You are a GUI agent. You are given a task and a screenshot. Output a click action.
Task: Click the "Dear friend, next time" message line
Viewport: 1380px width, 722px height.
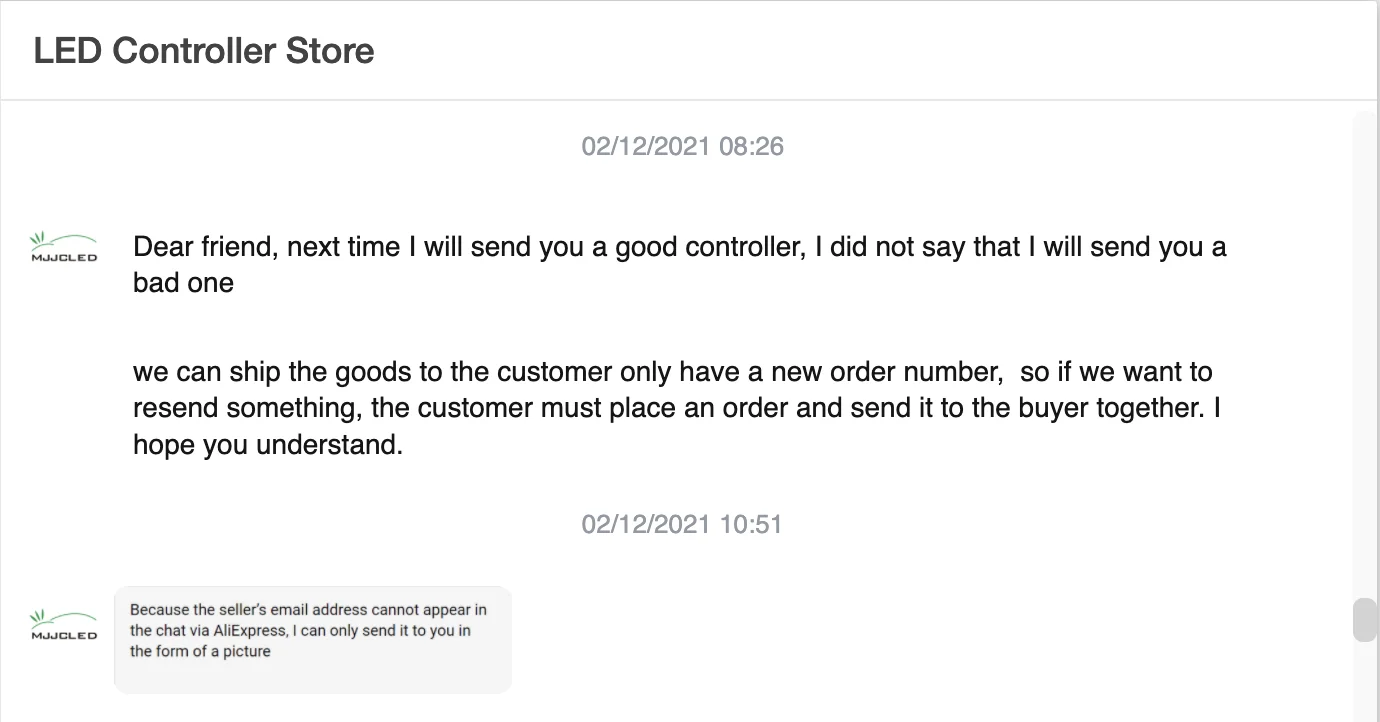point(679,247)
